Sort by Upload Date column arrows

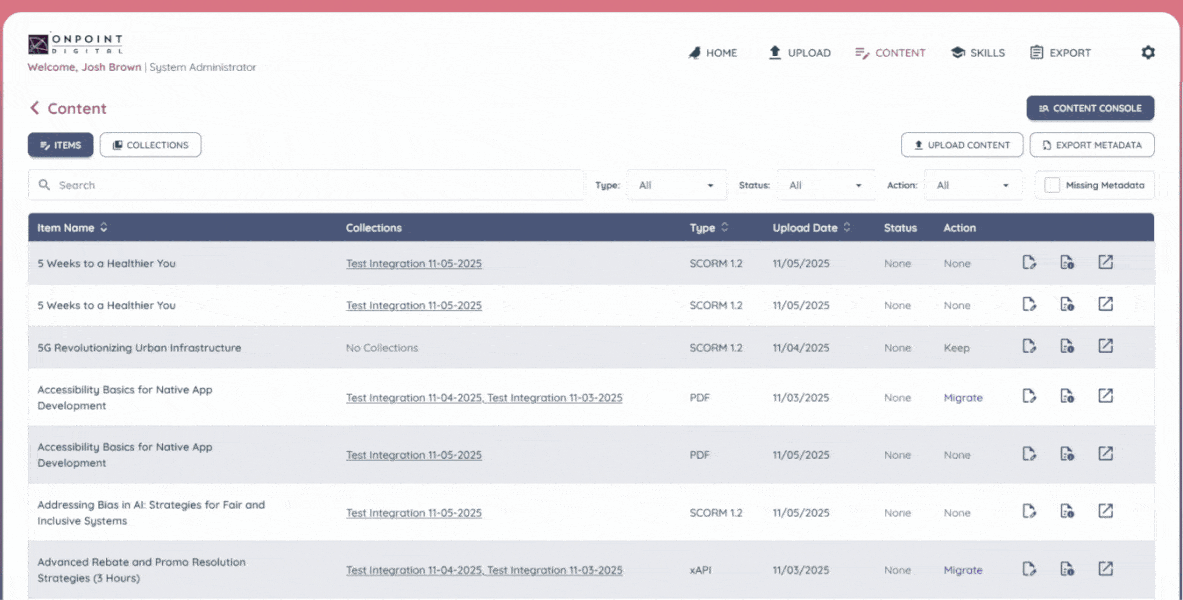[847, 228]
